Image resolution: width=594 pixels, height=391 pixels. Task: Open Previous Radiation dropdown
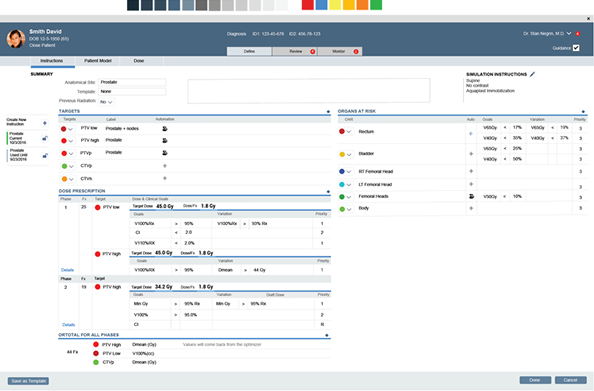point(106,102)
